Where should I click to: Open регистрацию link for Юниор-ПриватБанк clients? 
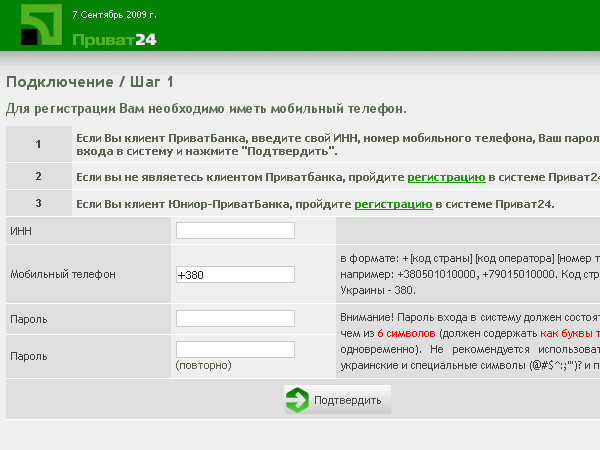pyautogui.click(x=393, y=204)
